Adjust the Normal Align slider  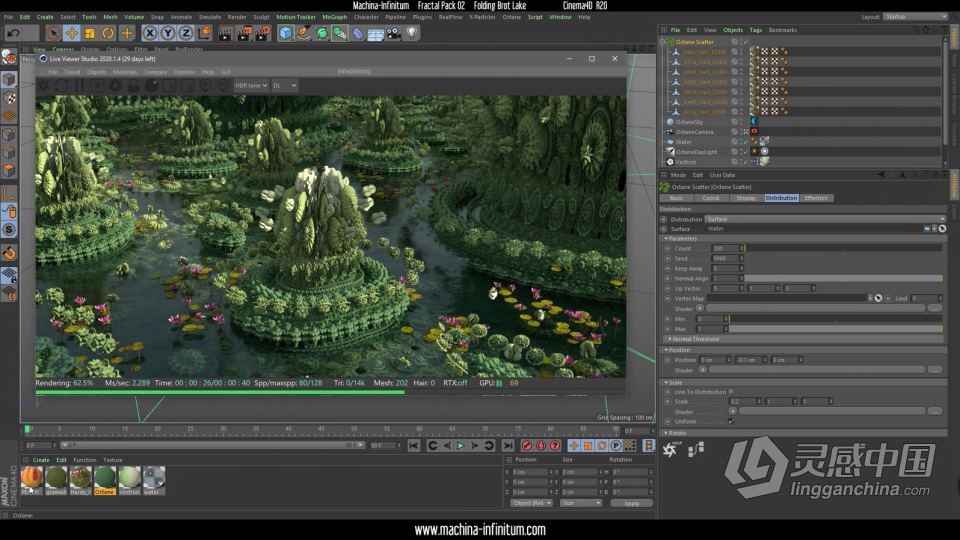coord(844,279)
